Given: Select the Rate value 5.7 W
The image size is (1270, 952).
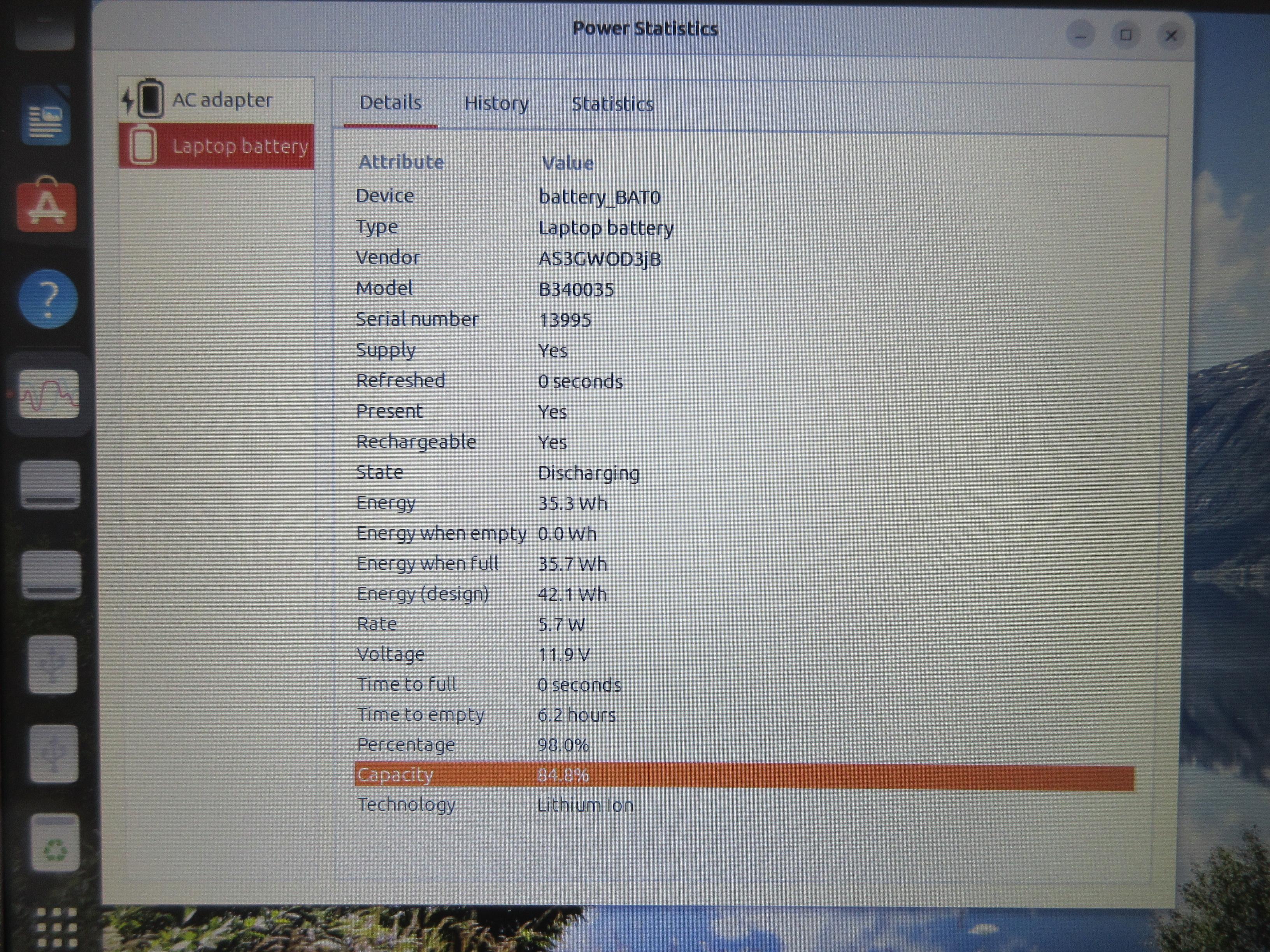Looking at the screenshot, I should tap(561, 624).
